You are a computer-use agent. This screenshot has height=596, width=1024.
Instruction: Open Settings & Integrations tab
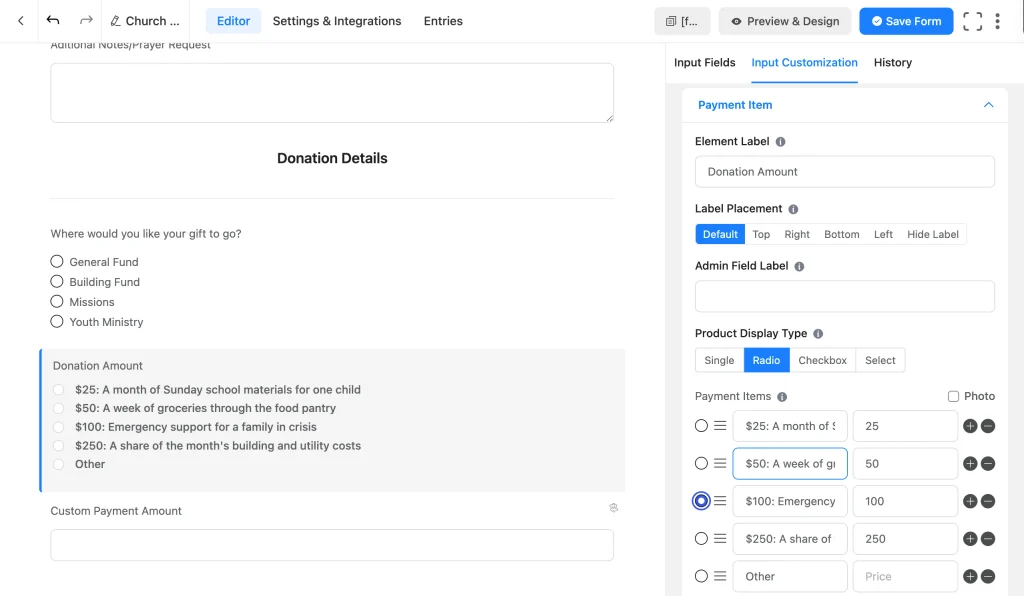tap(337, 21)
